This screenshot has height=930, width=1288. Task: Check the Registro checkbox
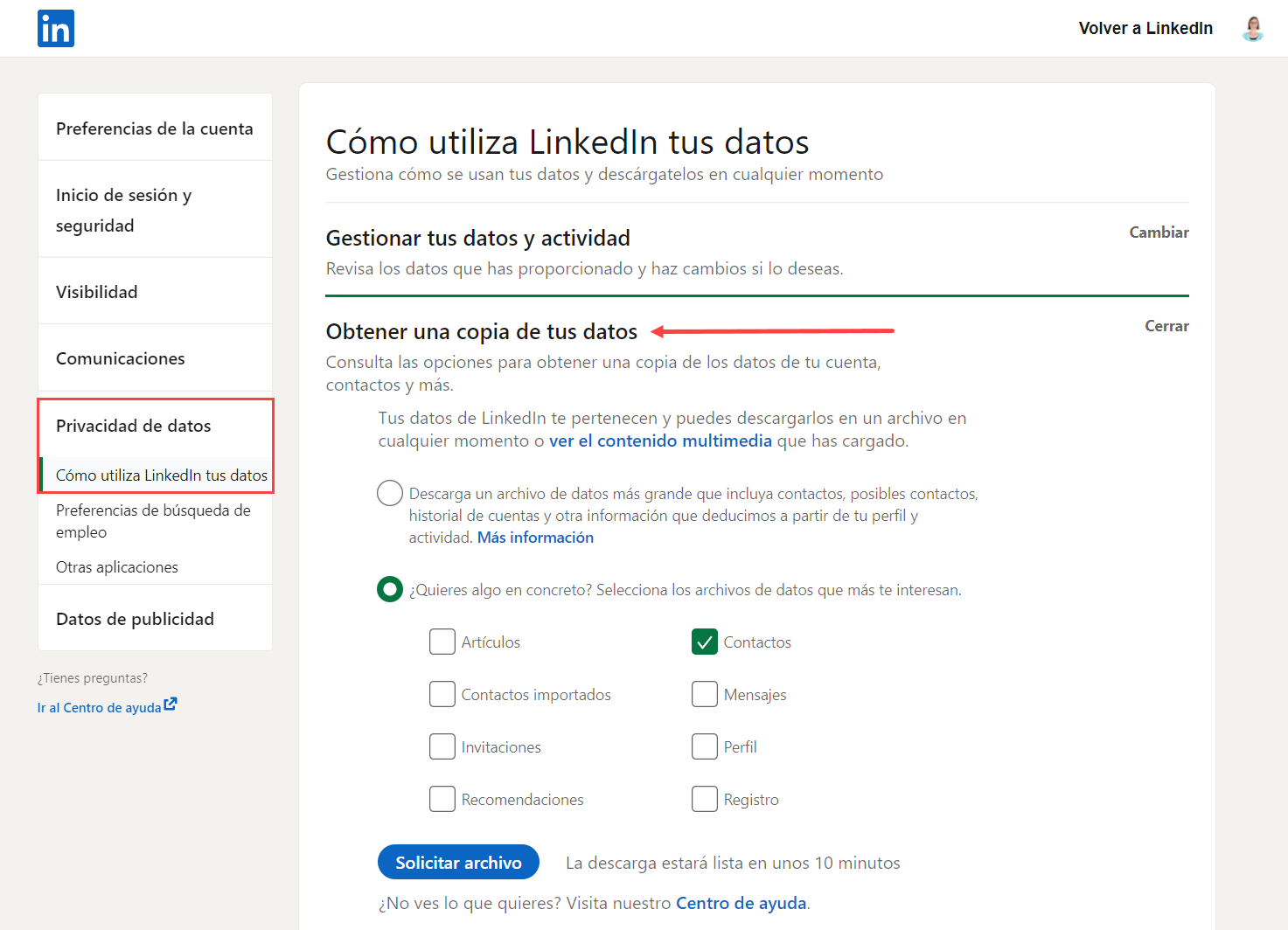pos(705,799)
